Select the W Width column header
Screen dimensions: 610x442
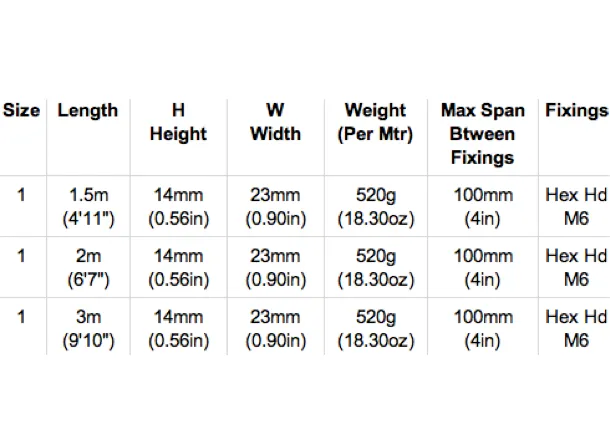pos(275,122)
